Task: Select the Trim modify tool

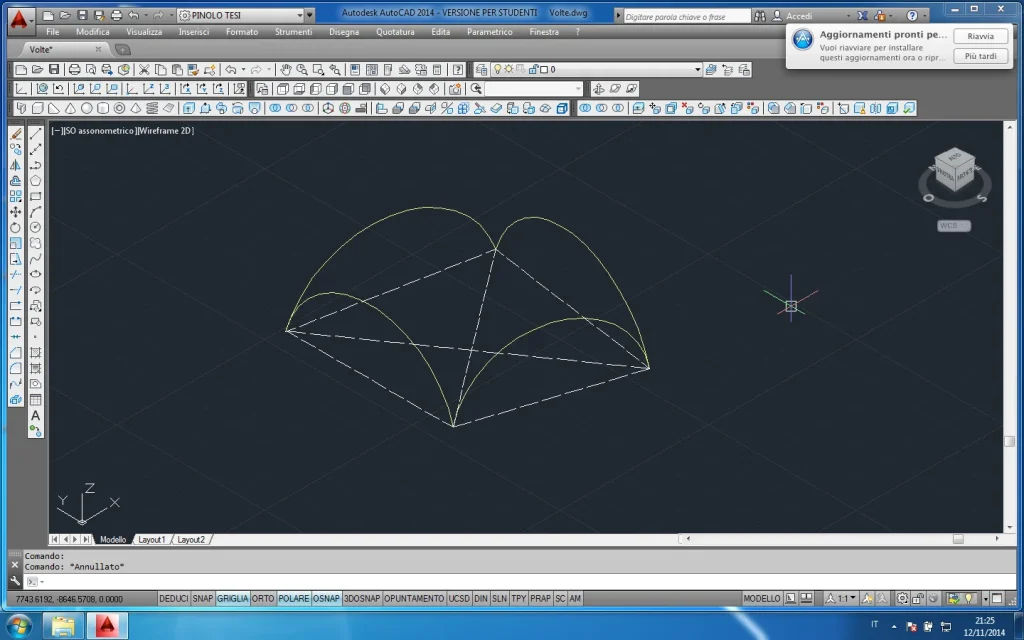Action: [x=16, y=274]
